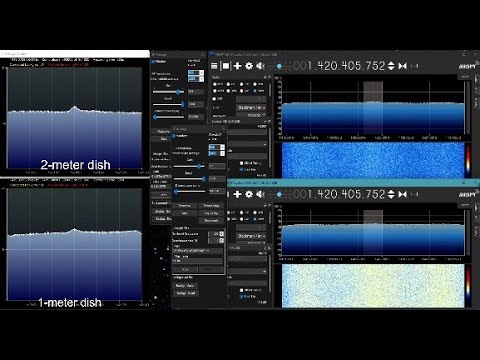Open Blackman-Harris filter dropdown in lower SDR#

click(251, 236)
